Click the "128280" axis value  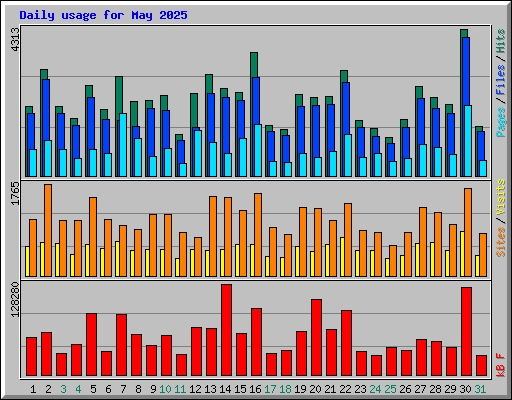[15, 299]
